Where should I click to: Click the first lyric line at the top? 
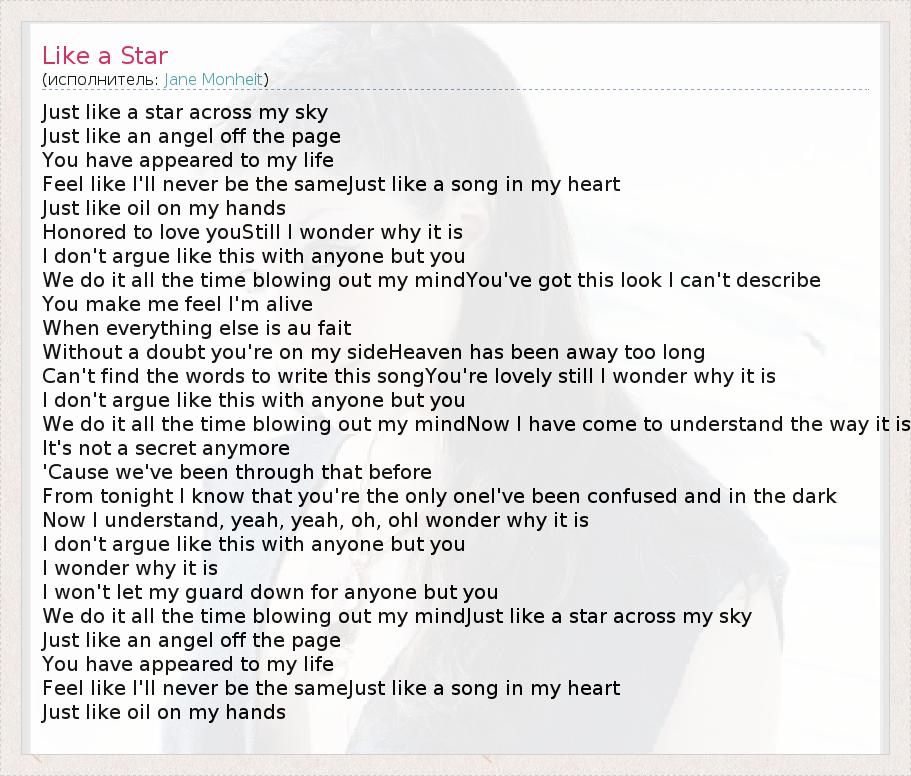coord(185,112)
